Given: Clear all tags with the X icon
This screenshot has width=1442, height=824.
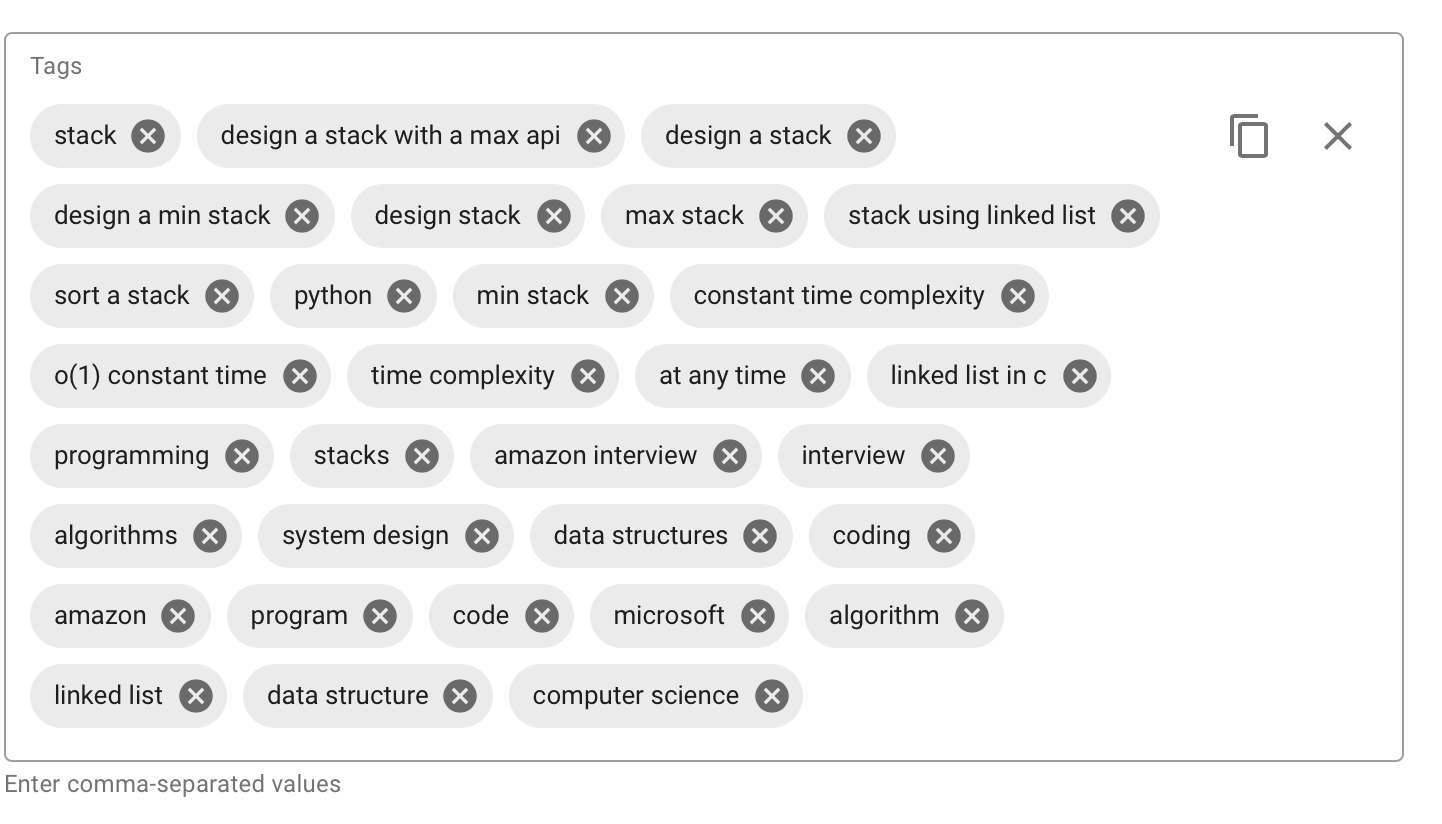Looking at the screenshot, I should 1337,136.
